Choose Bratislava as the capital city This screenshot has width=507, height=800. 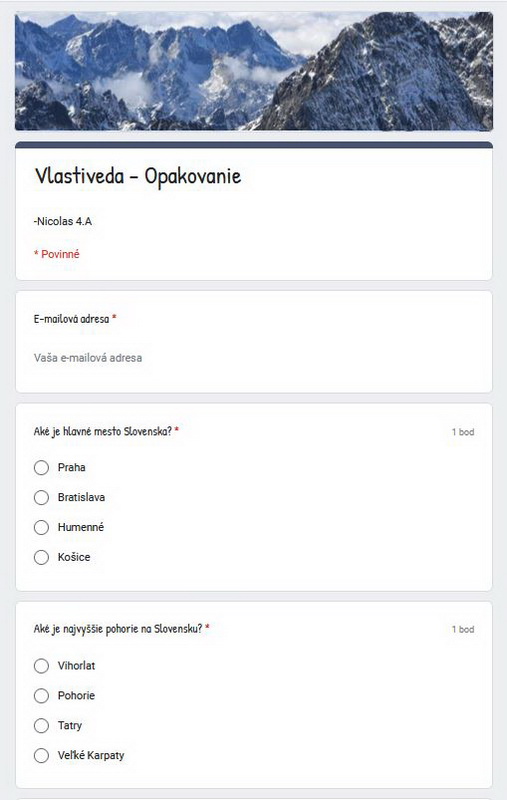(41, 497)
